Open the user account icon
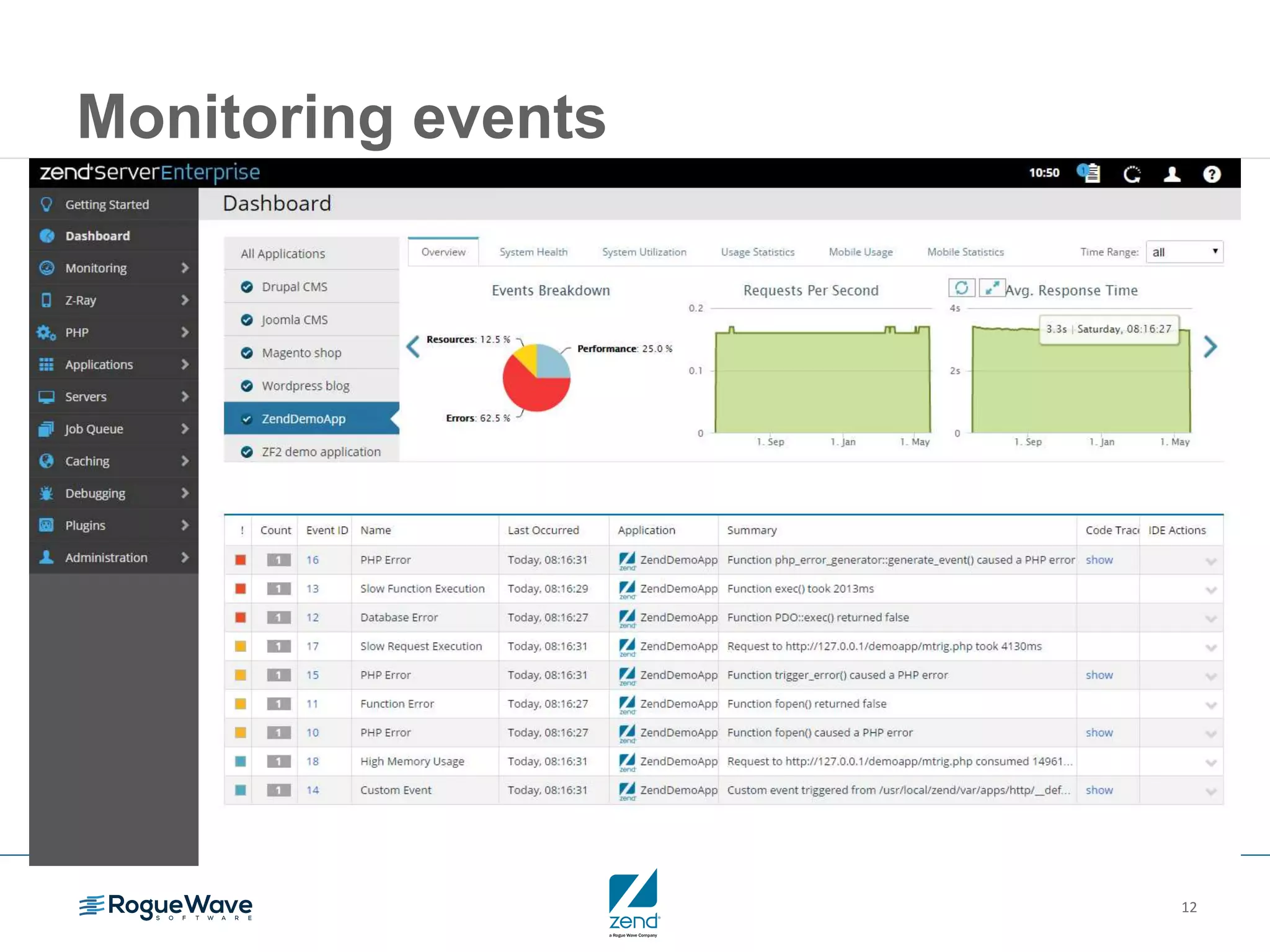The width and height of the screenshot is (1270, 952). [1172, 174]
